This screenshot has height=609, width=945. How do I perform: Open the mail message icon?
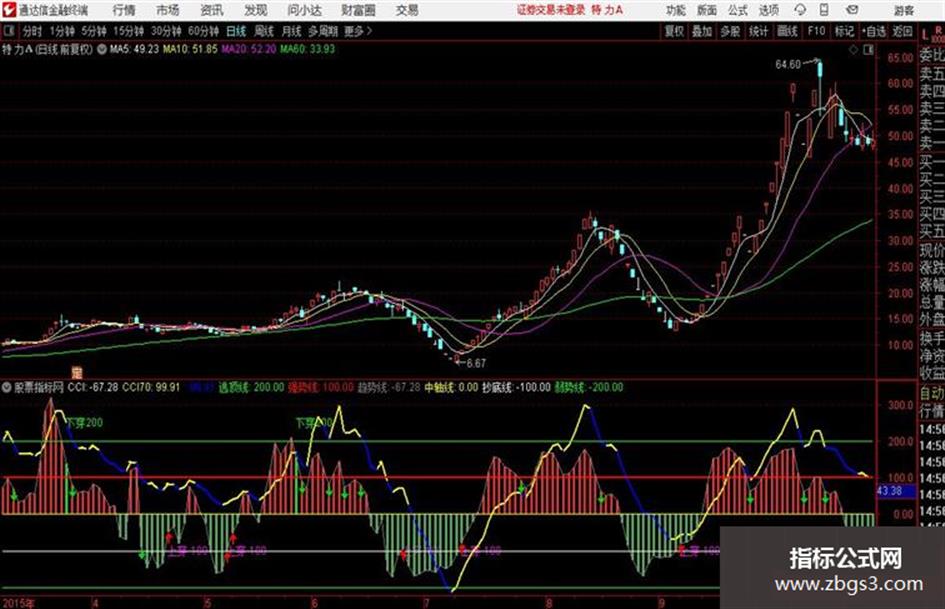tap(852, 10)
